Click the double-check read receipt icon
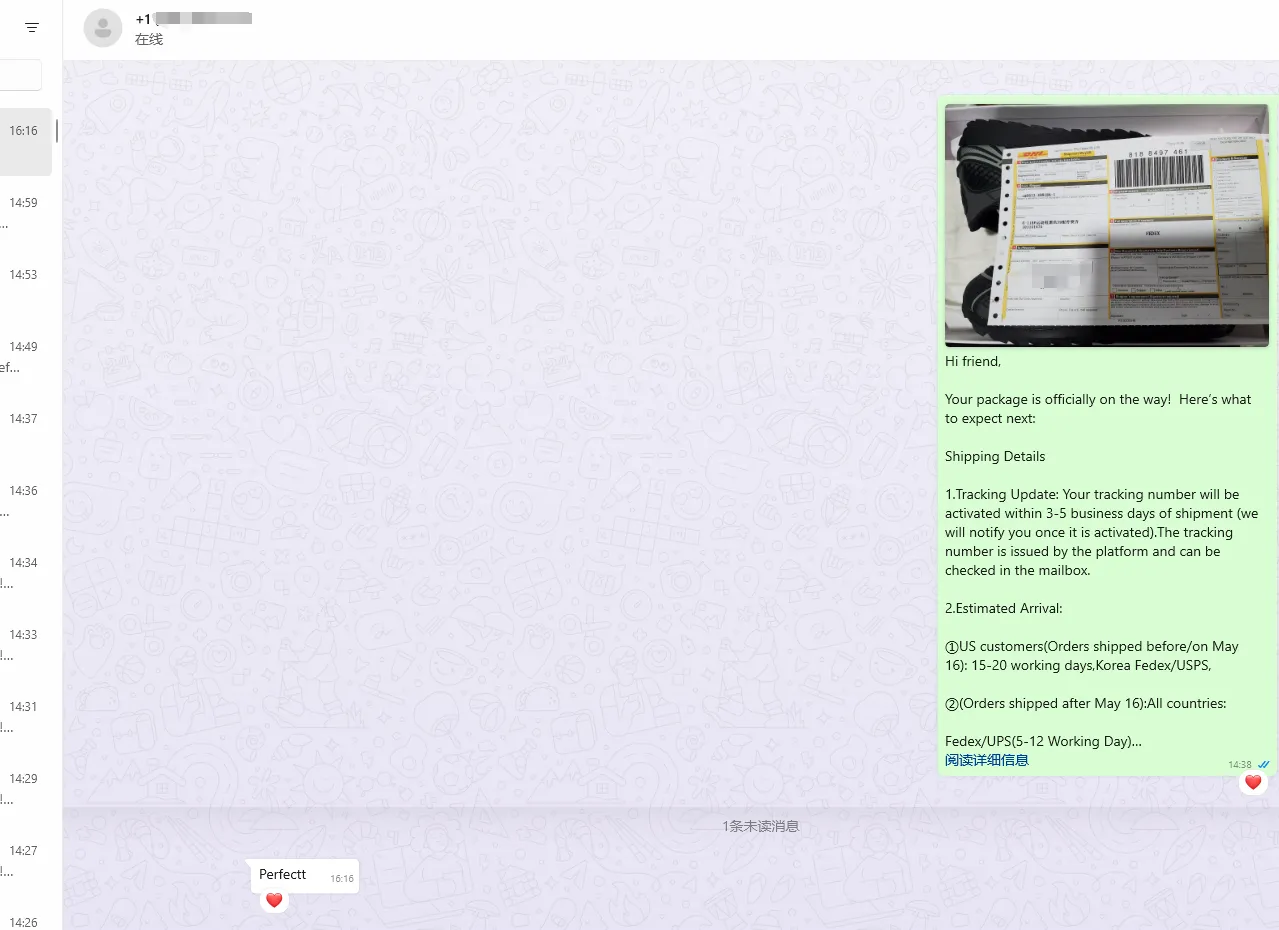Viewport: 1279px width, 930px height. [x=1264, y=765]
